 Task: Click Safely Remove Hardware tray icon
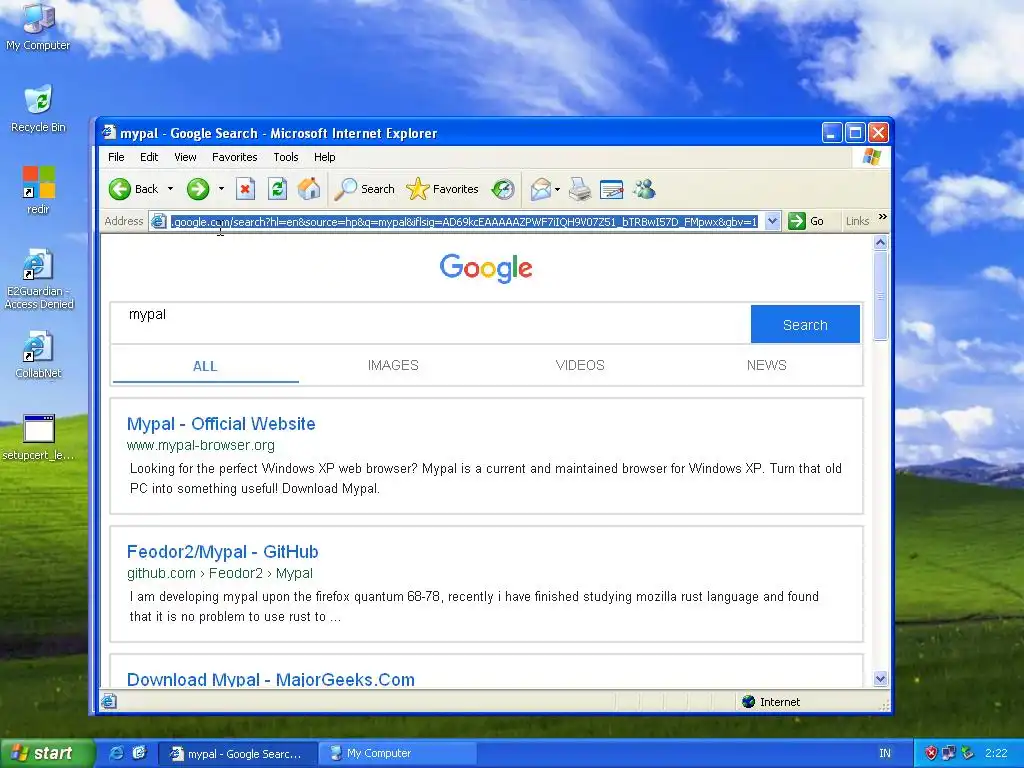click(967, 753)
